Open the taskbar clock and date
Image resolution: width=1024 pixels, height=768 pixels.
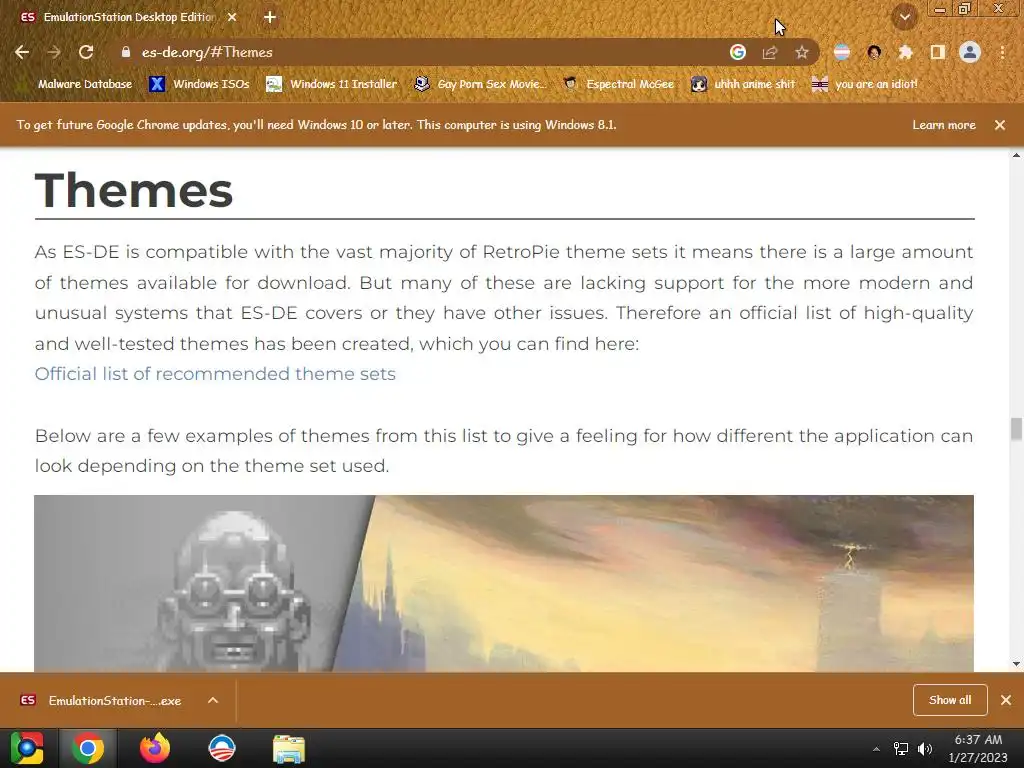click(978, 748)
